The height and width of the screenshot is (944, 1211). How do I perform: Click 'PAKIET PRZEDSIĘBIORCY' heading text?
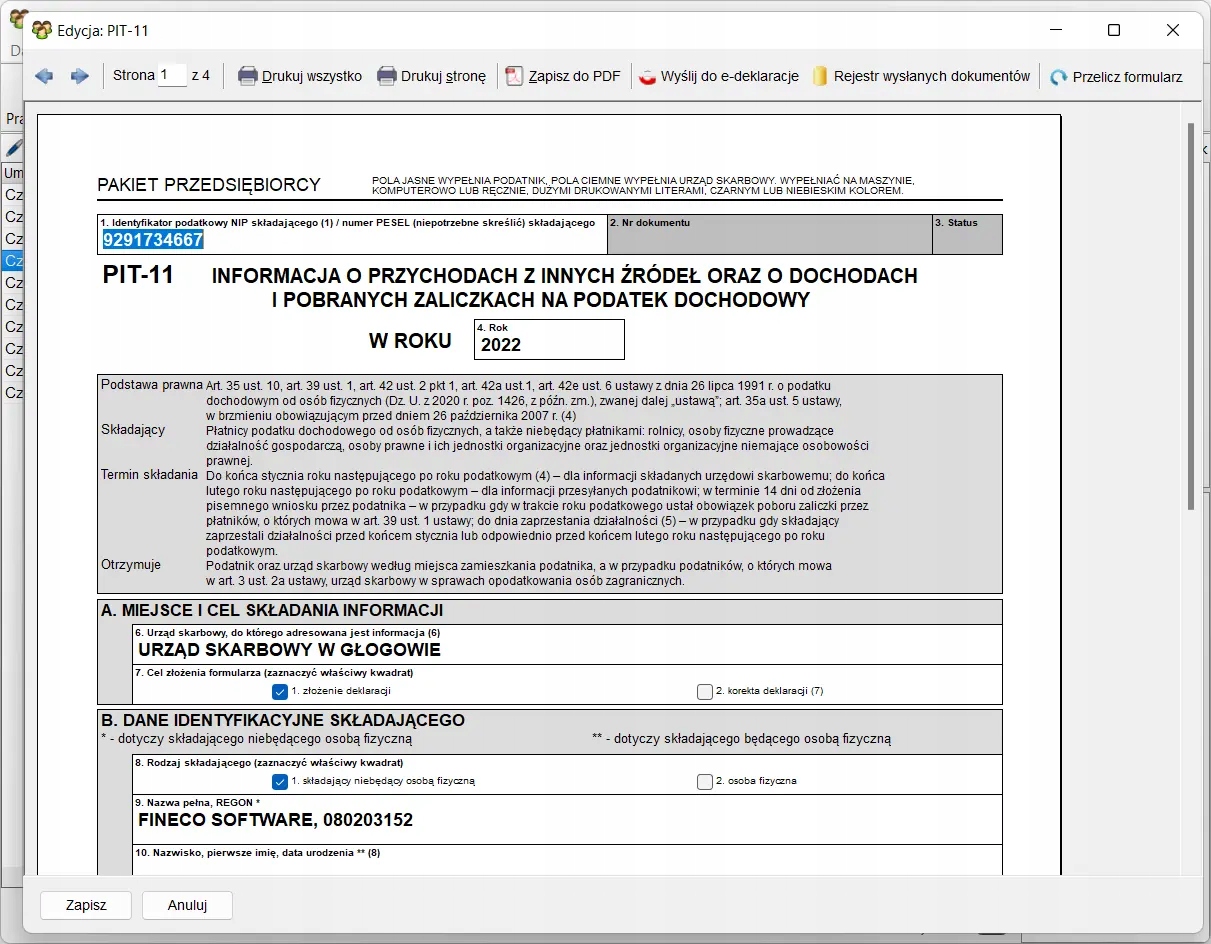(209, 185)
